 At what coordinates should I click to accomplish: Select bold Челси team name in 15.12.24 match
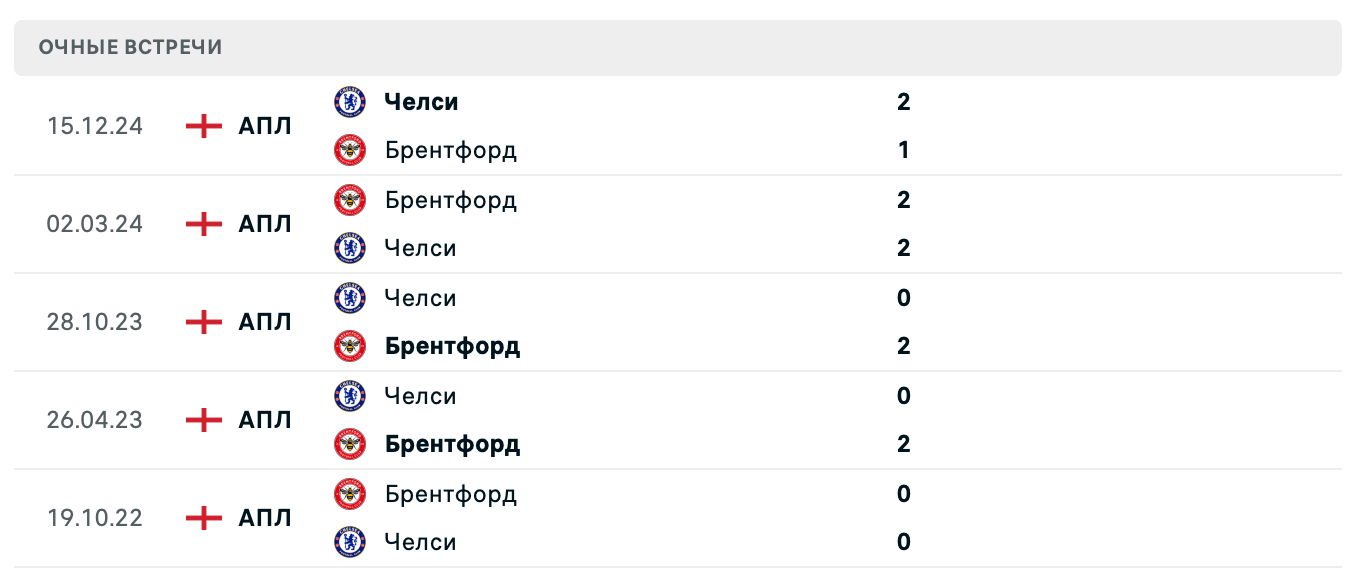click(x=421, y=102)
